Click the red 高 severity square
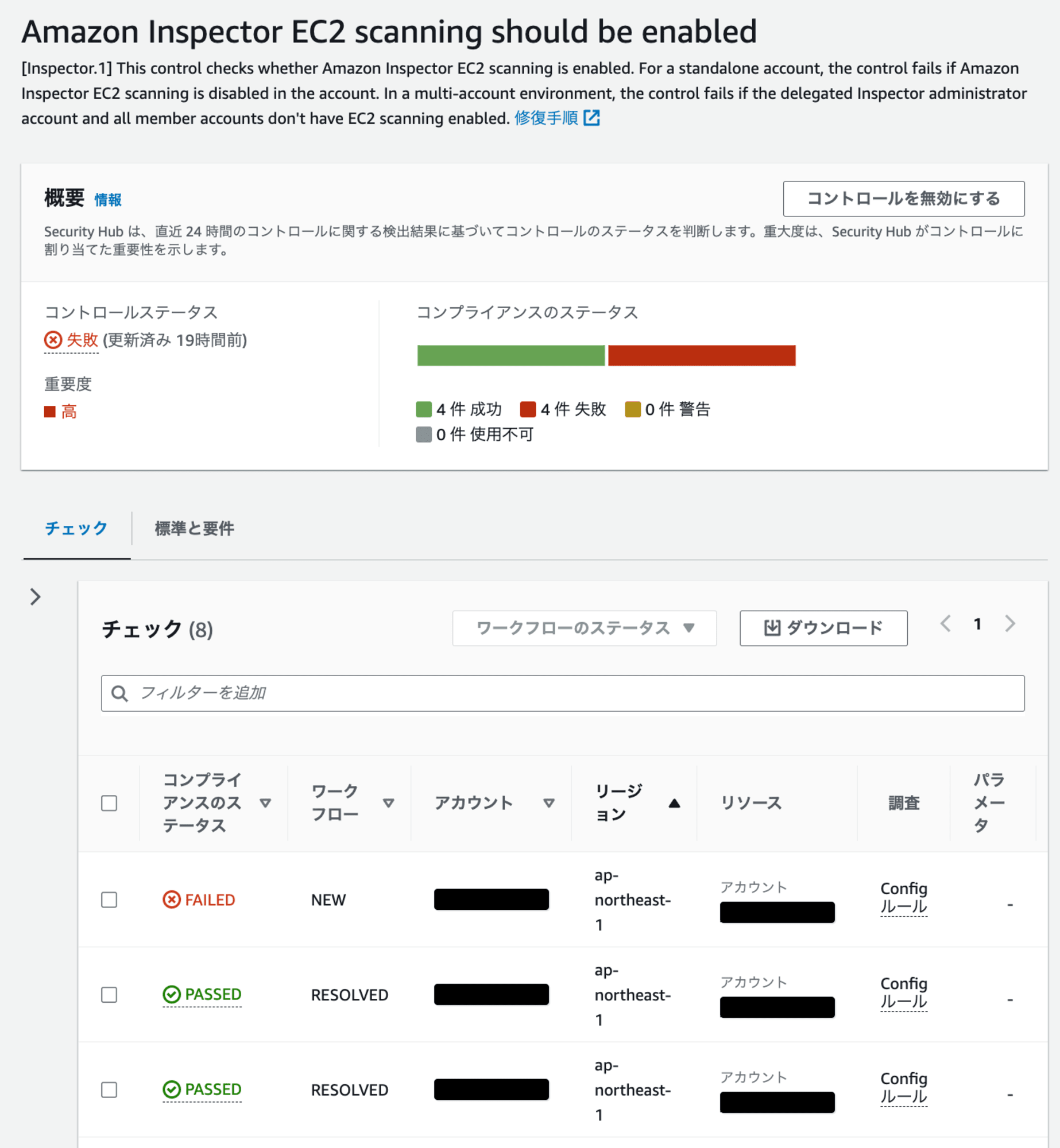 pos(50,412)
